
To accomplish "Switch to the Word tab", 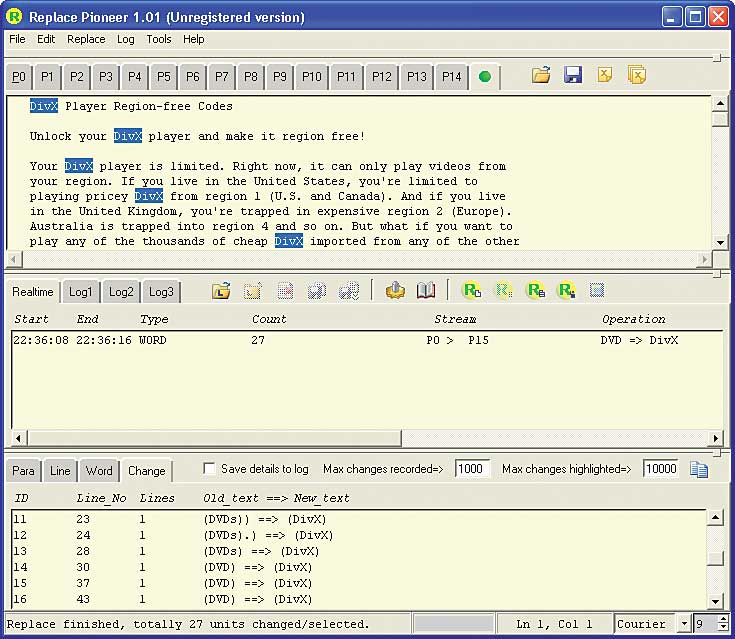I will pos(99,471).
